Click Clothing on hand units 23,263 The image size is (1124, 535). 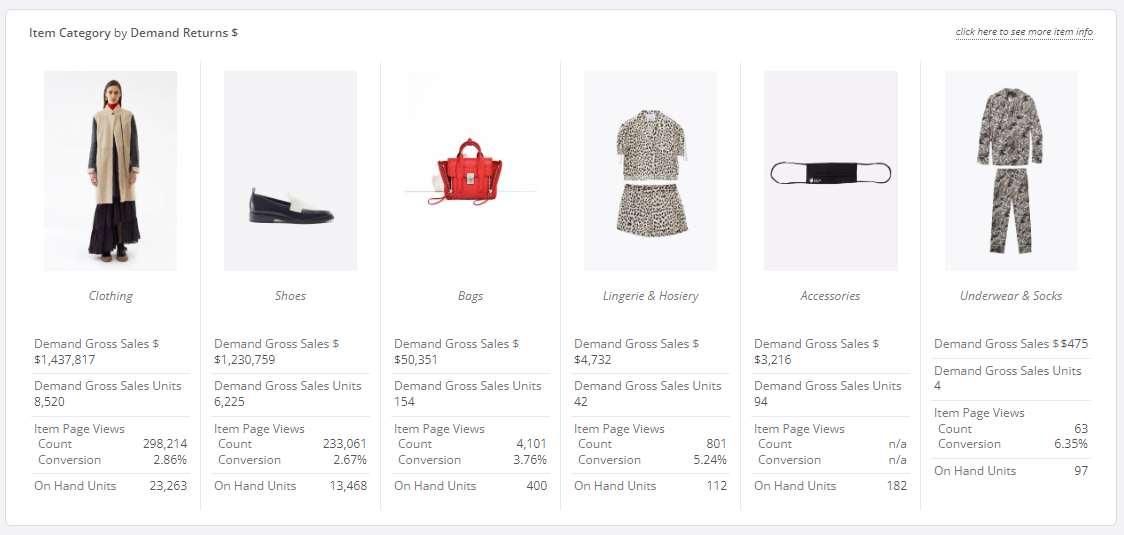click(x=168, y=486)
